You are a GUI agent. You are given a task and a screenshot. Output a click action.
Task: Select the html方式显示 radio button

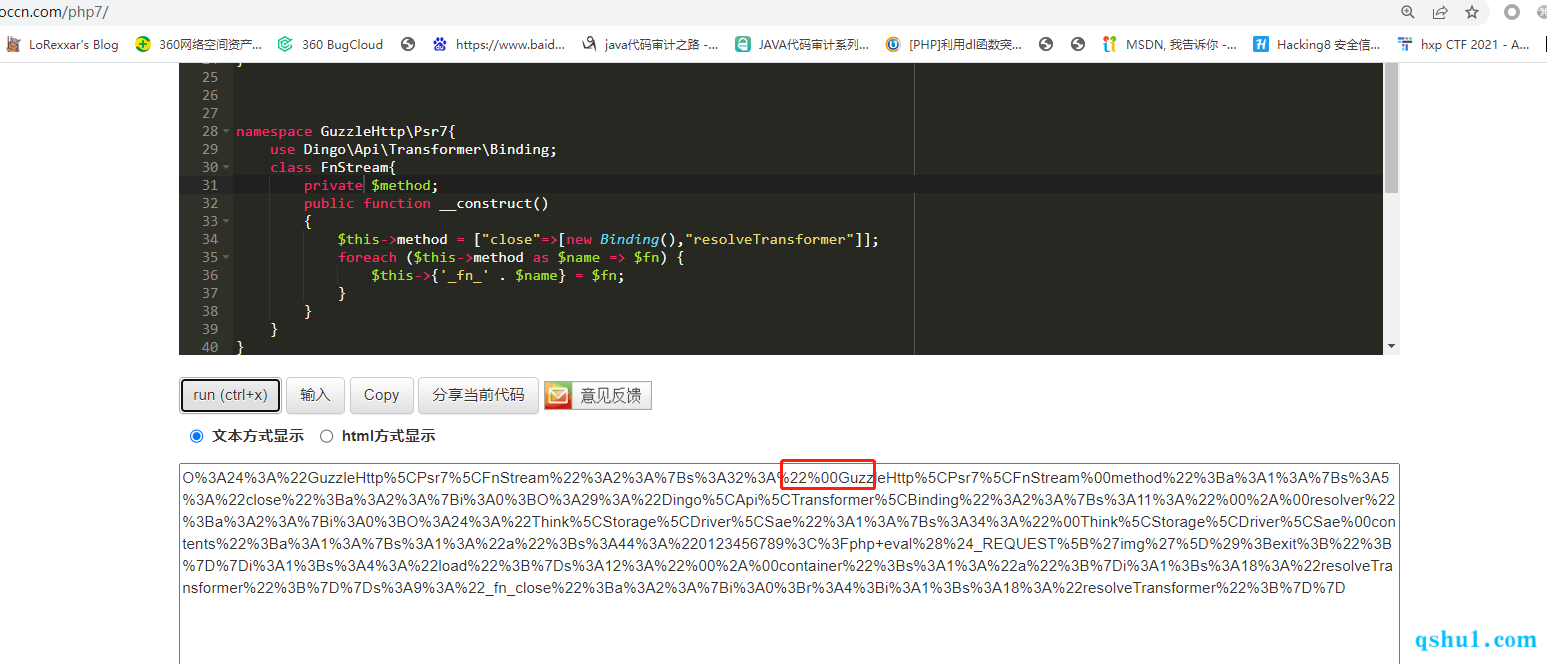[x=326, y=436]
